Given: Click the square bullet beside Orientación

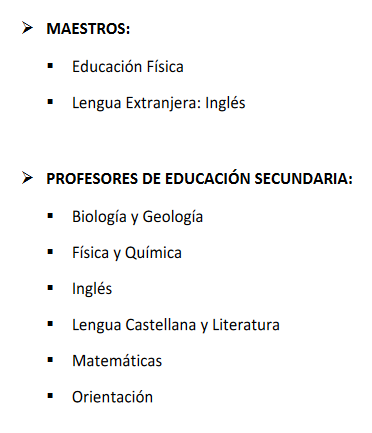Looking at the screenshot, I should click(x=50, y=396).
